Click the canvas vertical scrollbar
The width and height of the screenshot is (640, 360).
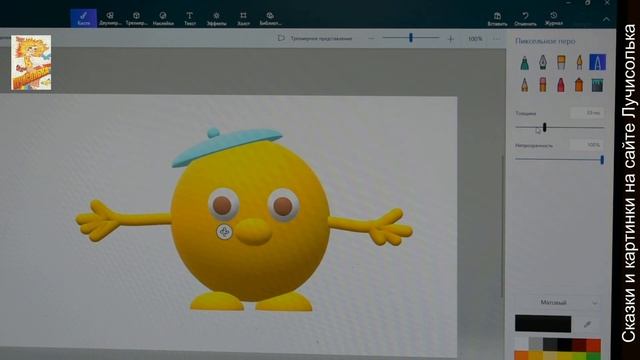tap(502, 227)
